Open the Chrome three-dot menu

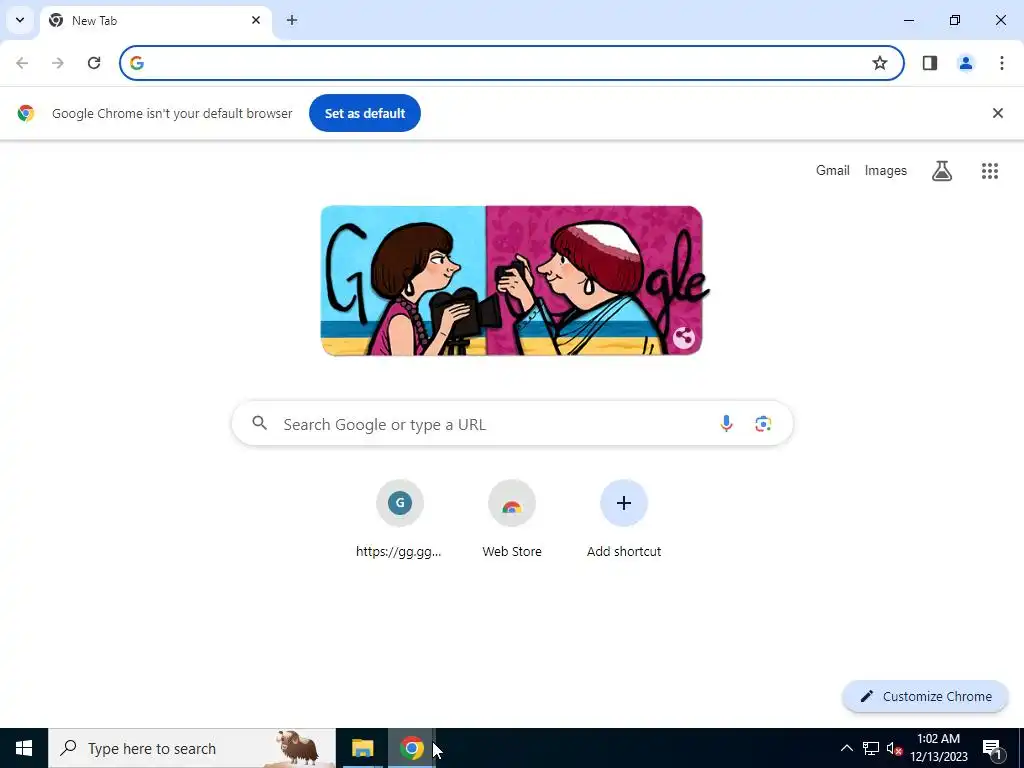click(x=1002, y=63)
